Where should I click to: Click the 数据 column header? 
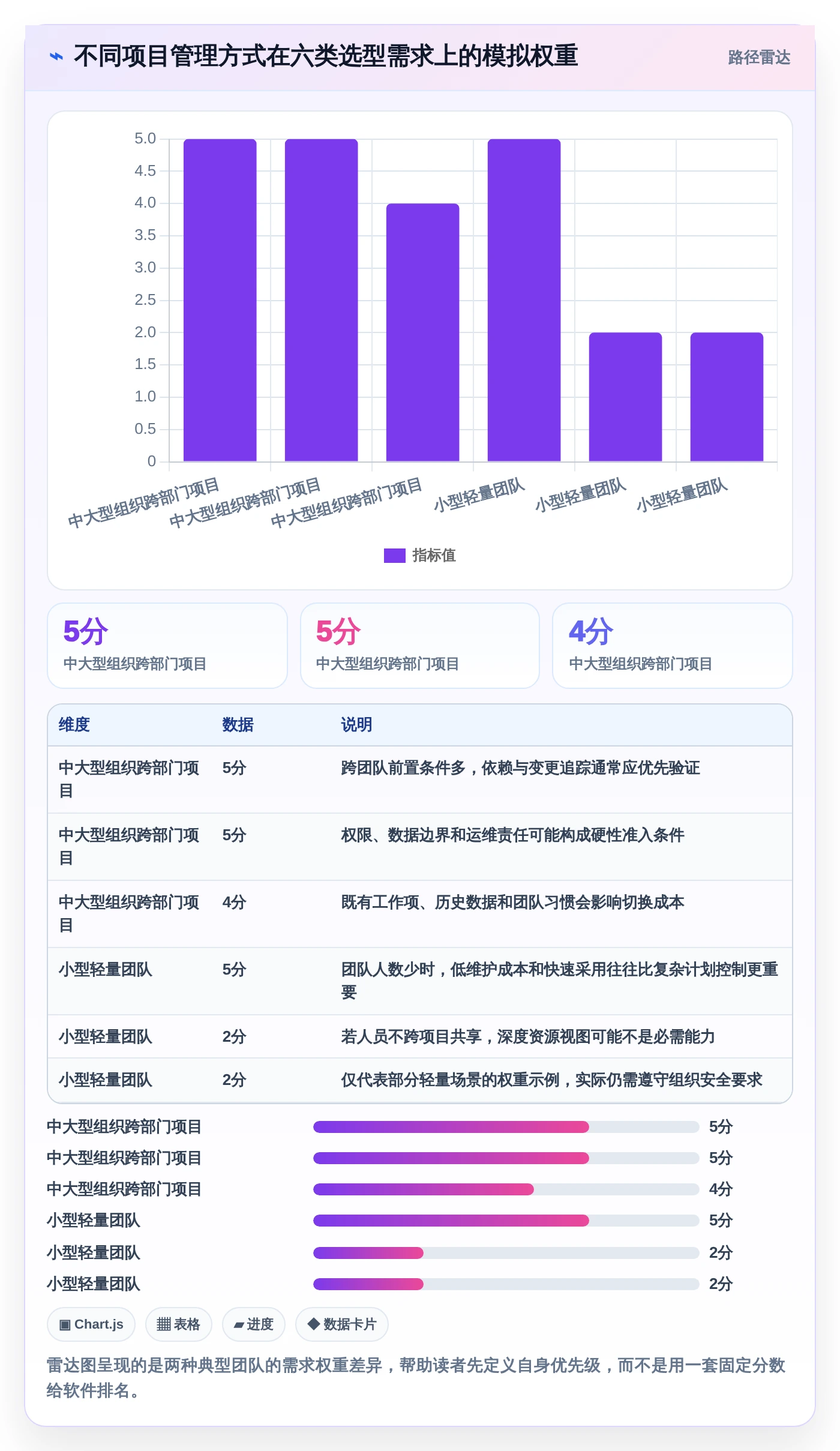click(238, 725)
